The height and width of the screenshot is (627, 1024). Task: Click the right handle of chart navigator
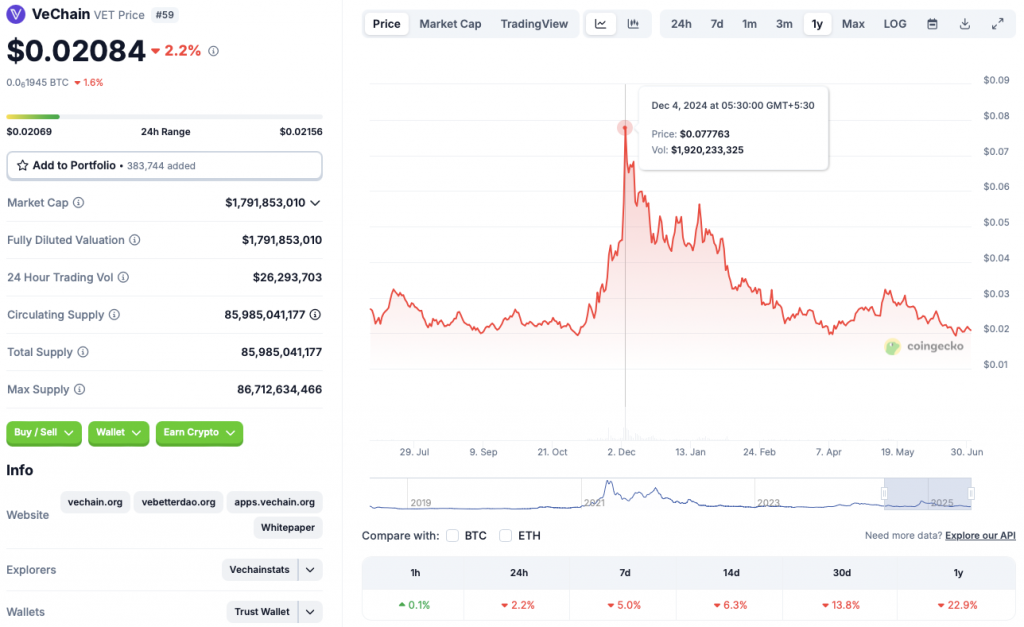(x=971, y=493)
